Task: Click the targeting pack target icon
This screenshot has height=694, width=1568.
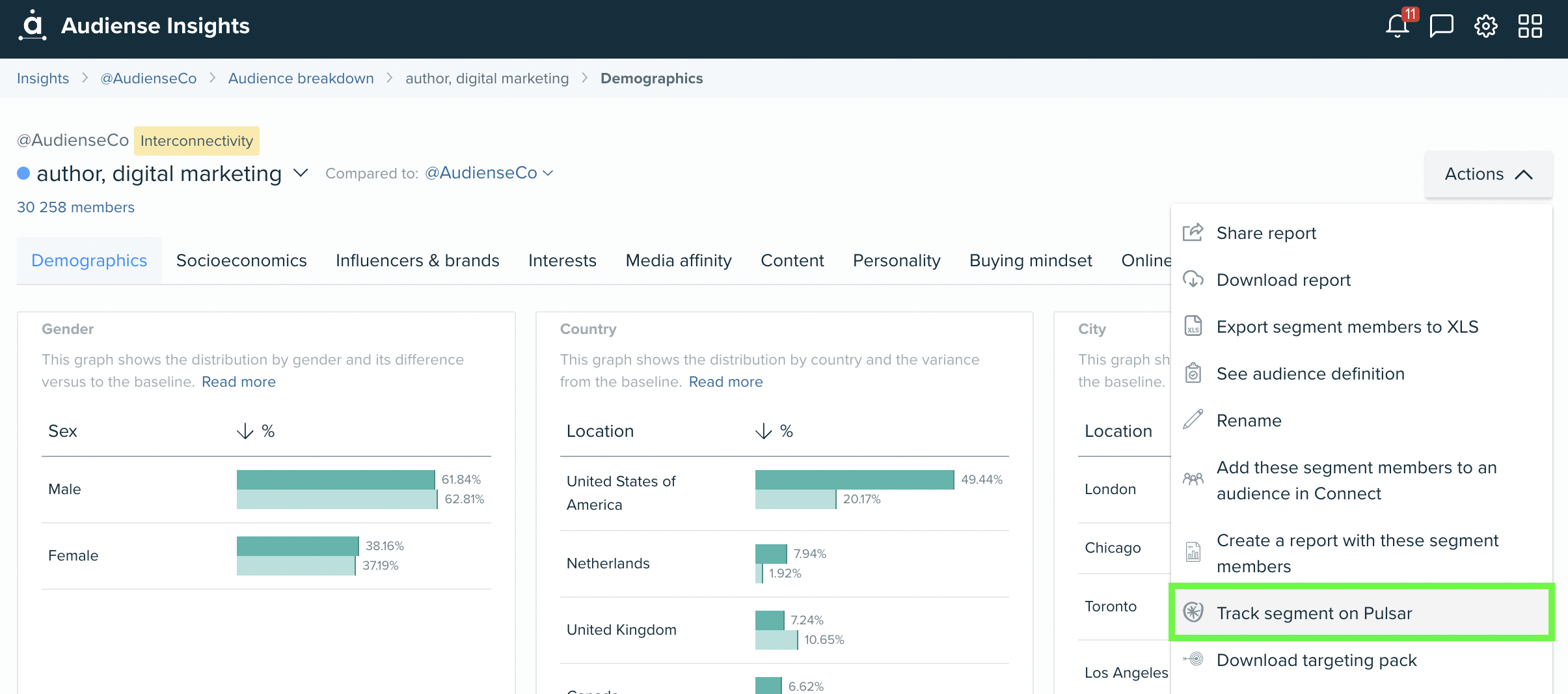Action: pyautogui.click(x=1193, y=659)
